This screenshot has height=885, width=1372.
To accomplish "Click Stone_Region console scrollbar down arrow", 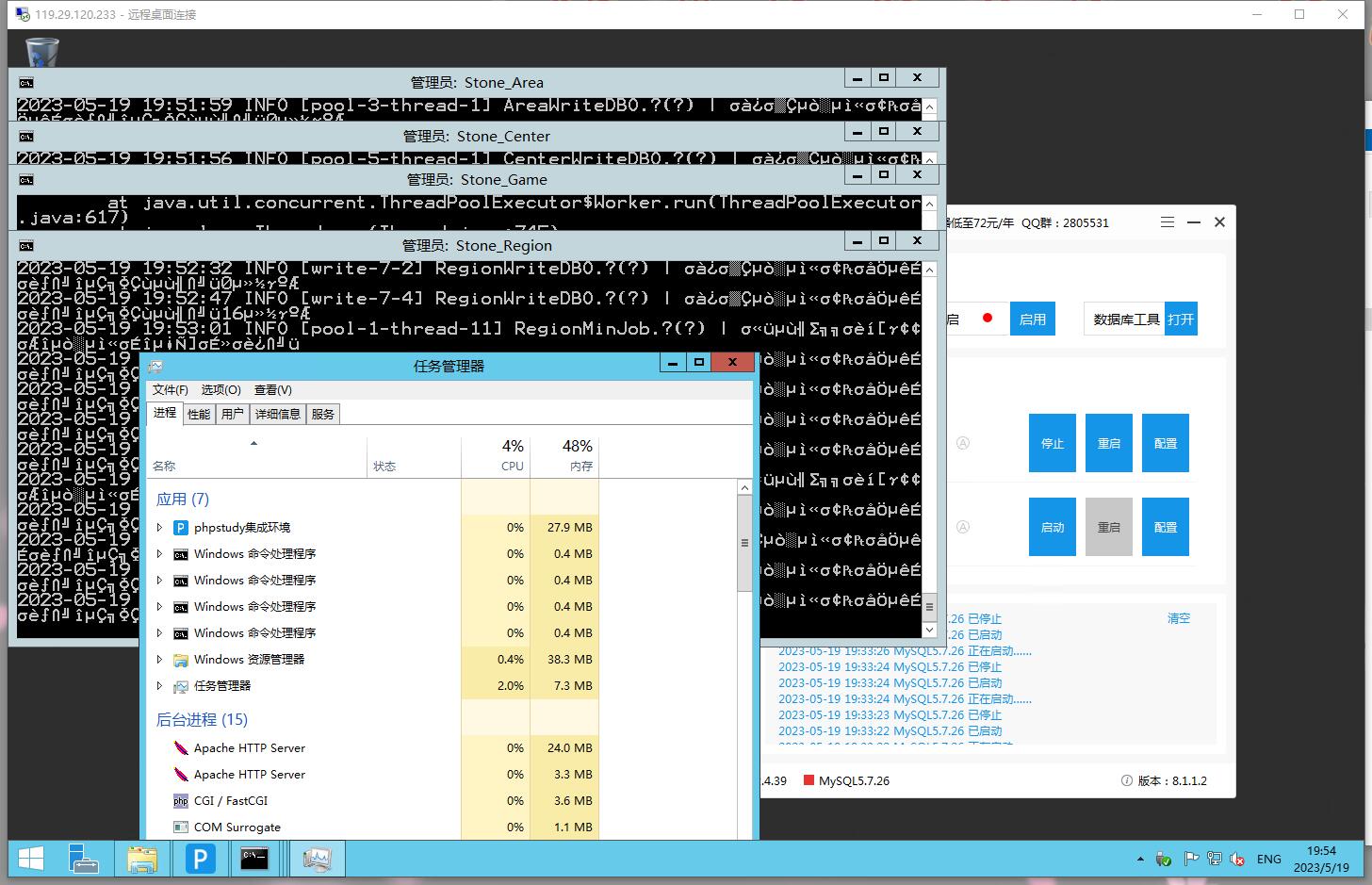I will pos(929,630).
